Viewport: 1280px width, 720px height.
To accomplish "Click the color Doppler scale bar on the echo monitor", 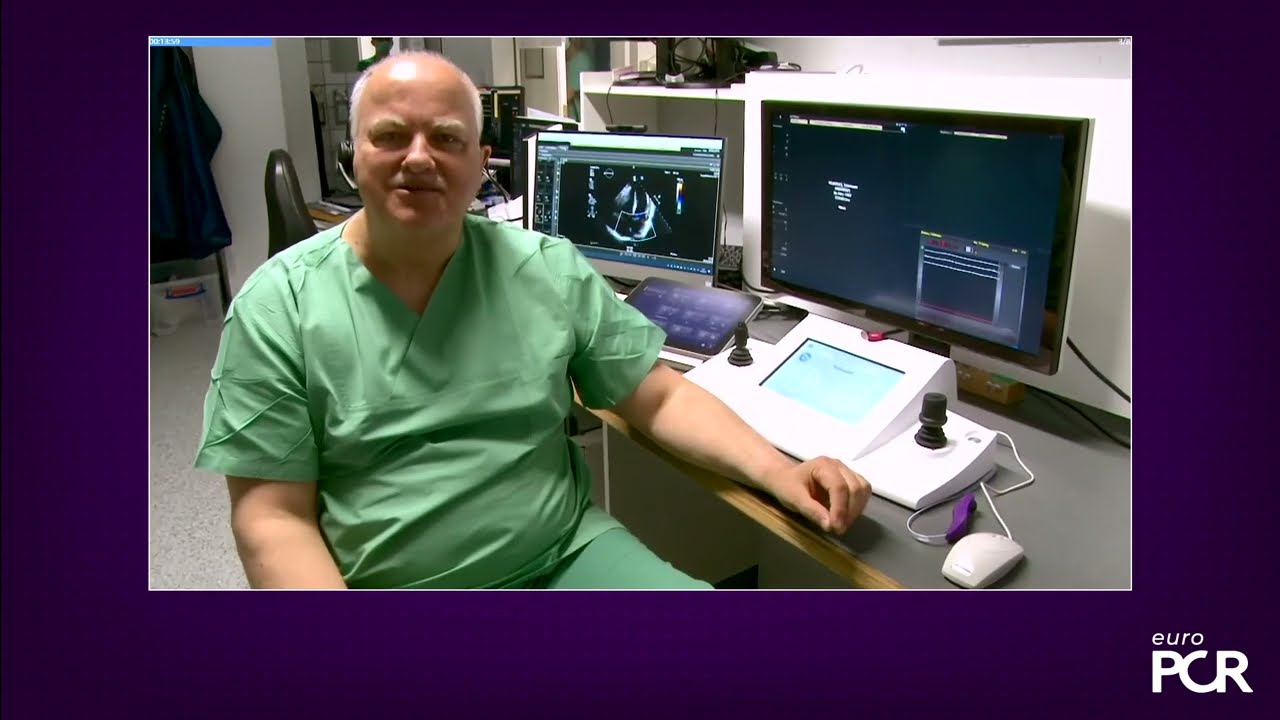I will pos(681,196).
